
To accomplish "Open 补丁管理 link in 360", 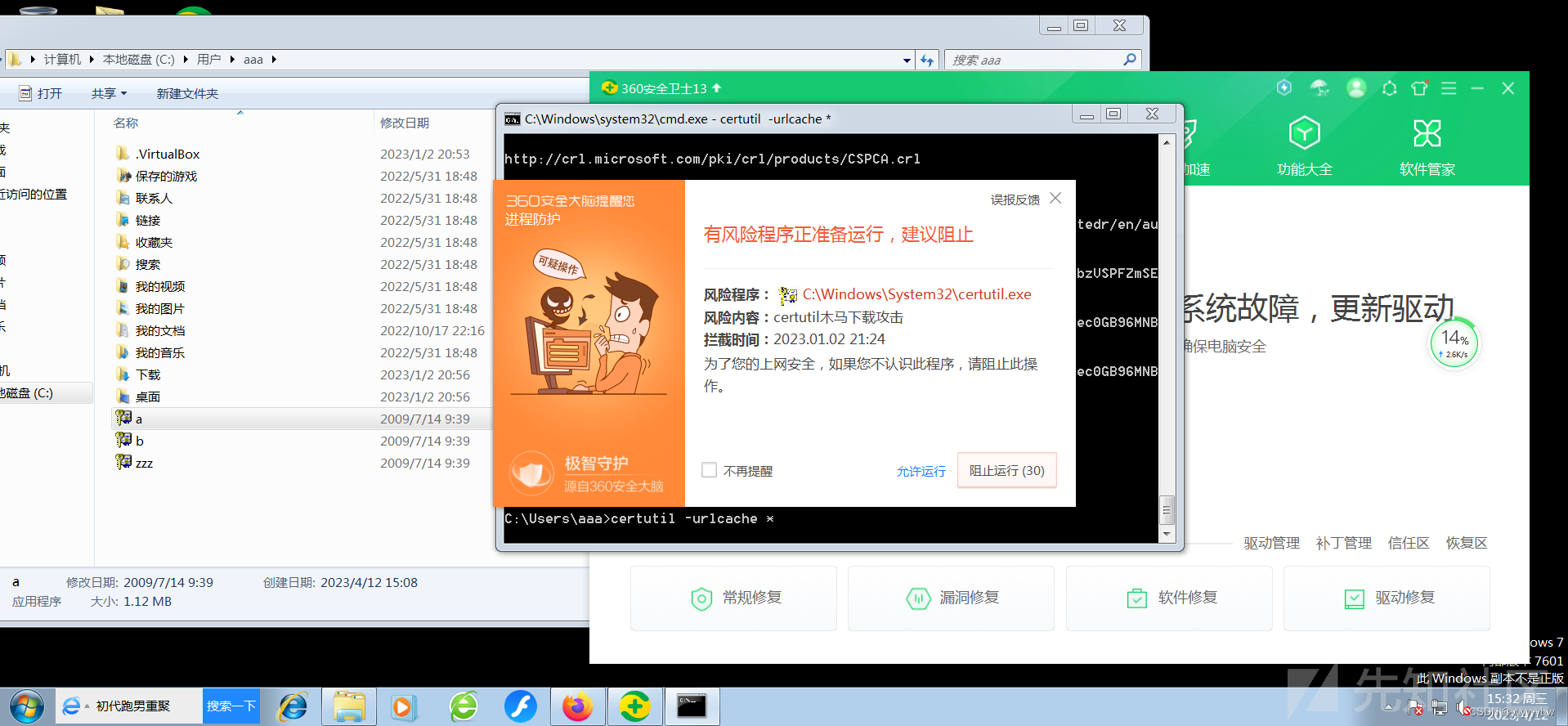I will point(1343,543).
